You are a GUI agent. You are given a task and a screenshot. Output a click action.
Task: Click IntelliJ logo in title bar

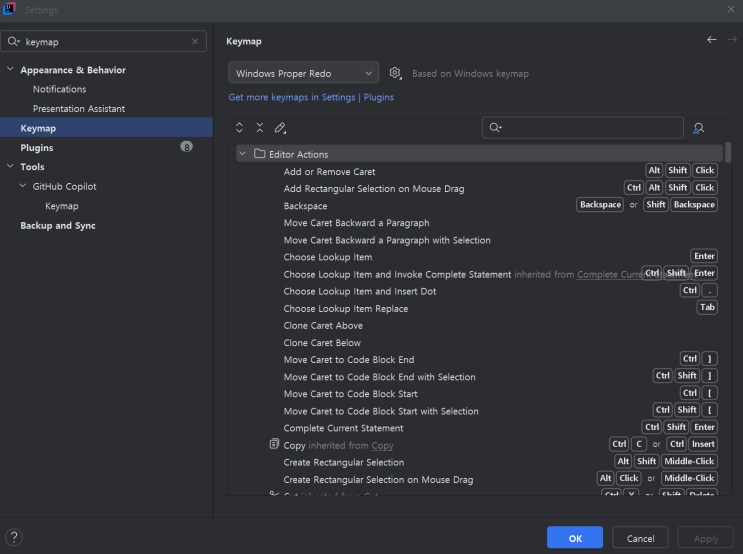coord(9,9)
